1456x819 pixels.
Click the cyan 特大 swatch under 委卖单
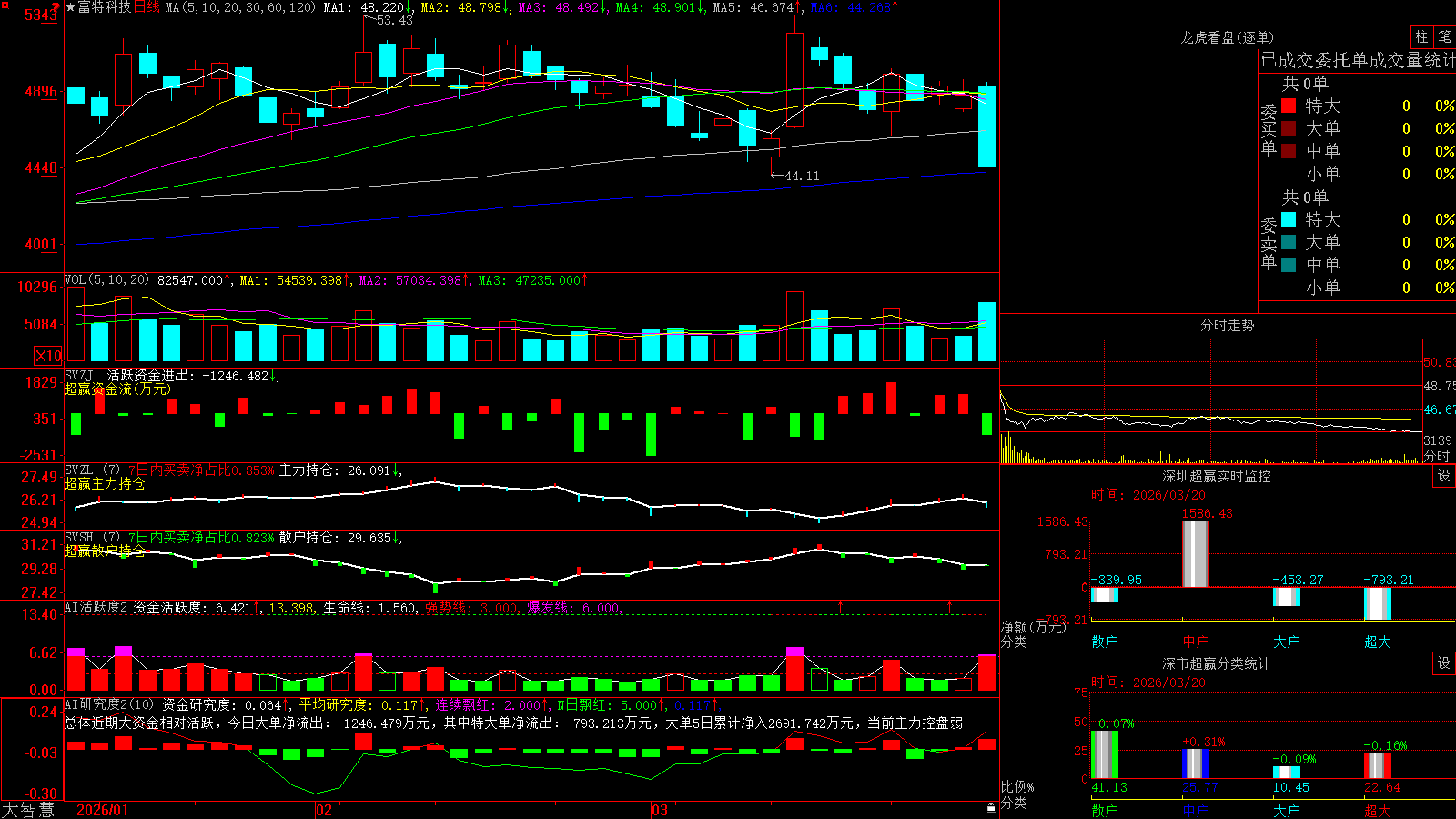point(1289,219)
